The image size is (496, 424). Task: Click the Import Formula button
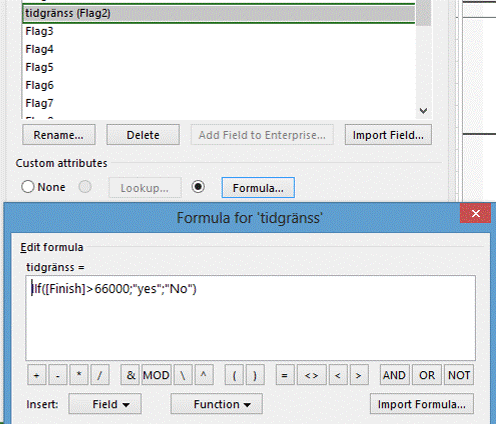(422, 404)
